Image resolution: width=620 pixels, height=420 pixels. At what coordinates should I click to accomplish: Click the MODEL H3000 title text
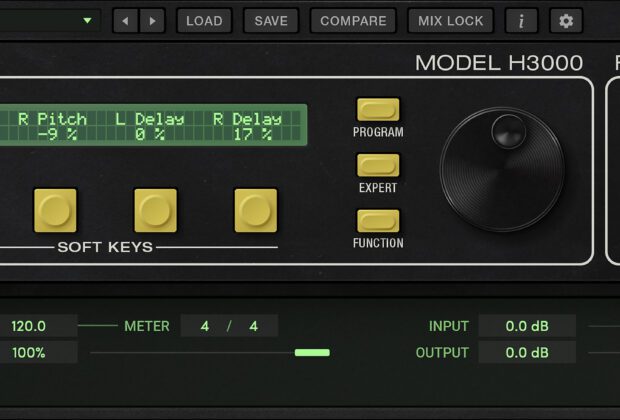pos(499,63)
